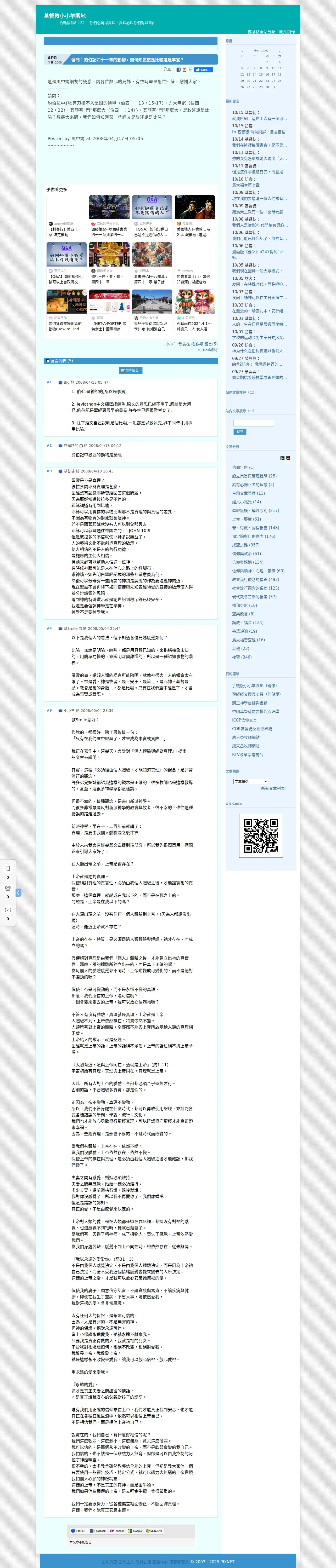
Task: Open comment #3 permalink
Action: 49,471
